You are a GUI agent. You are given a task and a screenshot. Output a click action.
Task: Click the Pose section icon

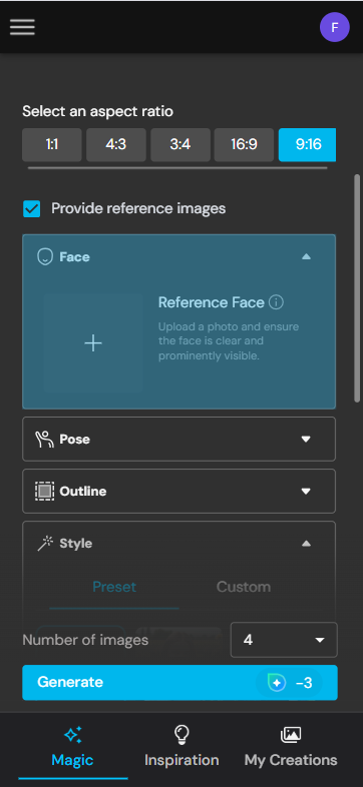(x=44, y=439)
